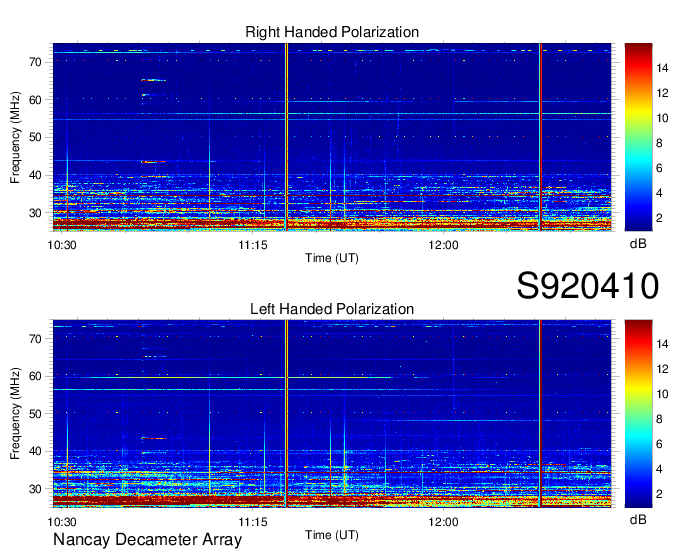Click the 'Left Handed Polarization' title
The height and width of the screenshot is (552, 680).
(x=332, y=309)
